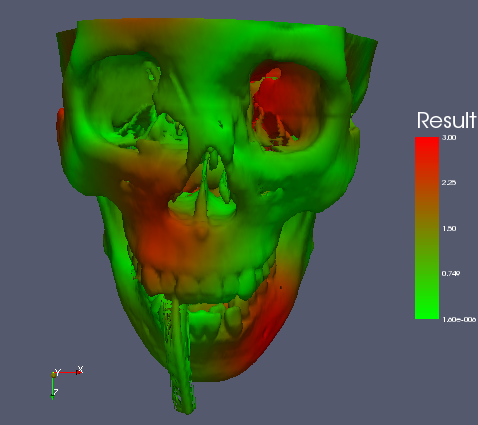This screenshot has width=478, height=425.
Task: Click the 1.60e-006 legend label
Action: (x=459, y=320)
